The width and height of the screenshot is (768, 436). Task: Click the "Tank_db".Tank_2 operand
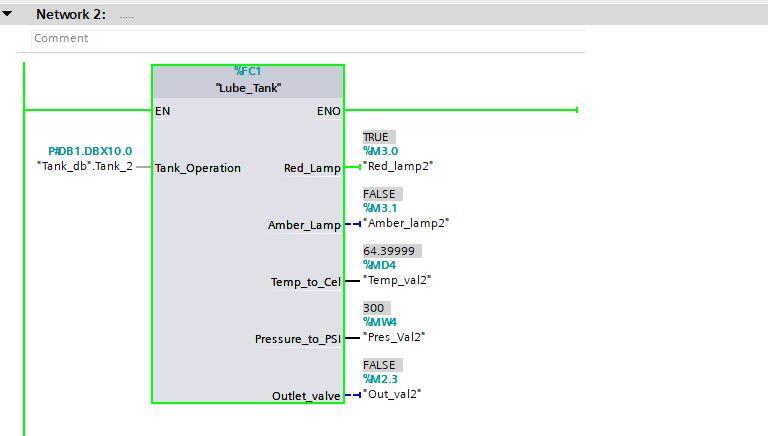pyautogui.click(x=85, y=166)
